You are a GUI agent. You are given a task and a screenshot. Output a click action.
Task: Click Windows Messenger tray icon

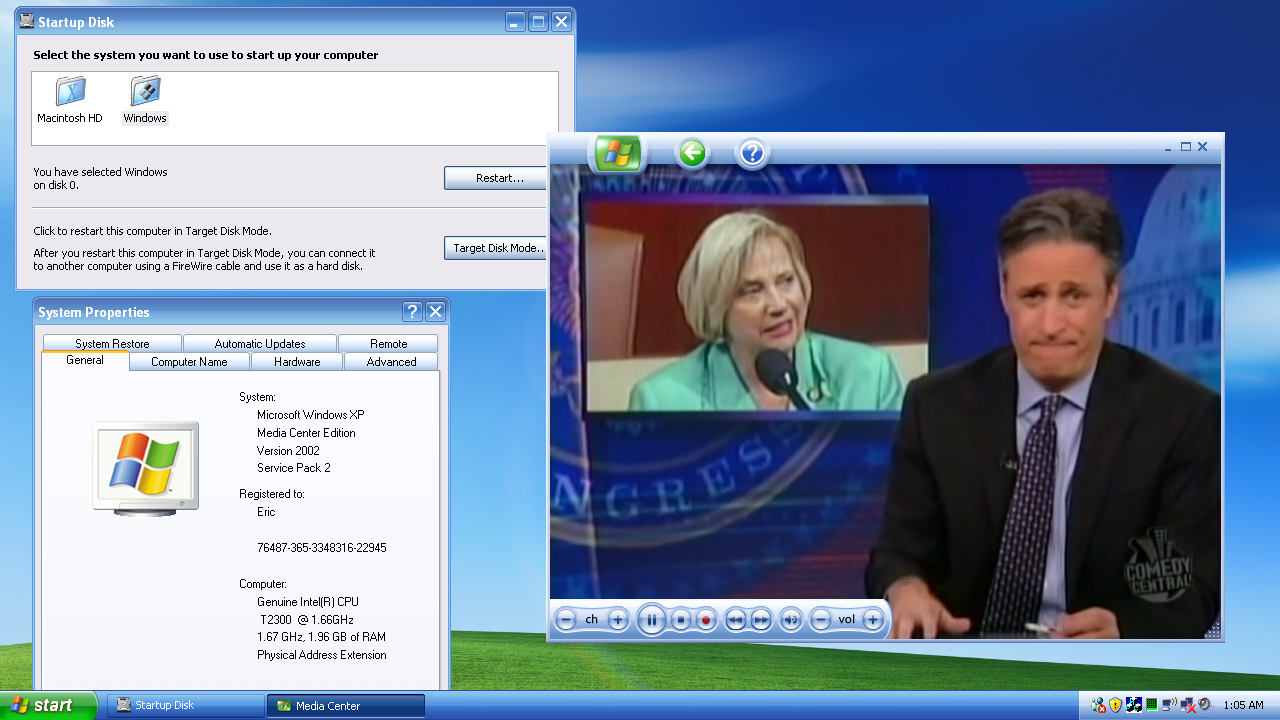1099,705
